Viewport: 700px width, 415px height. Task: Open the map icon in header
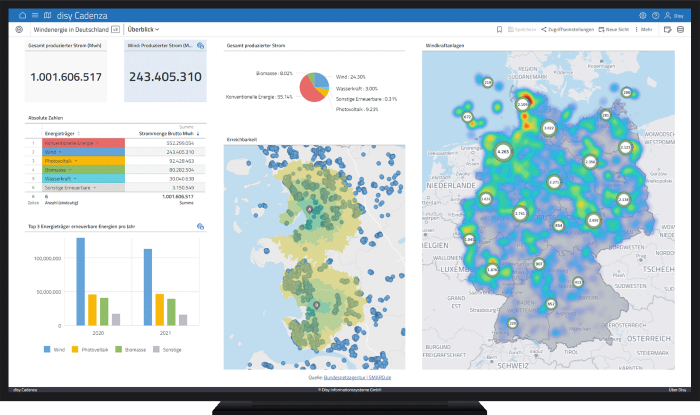tap(47, 15)
